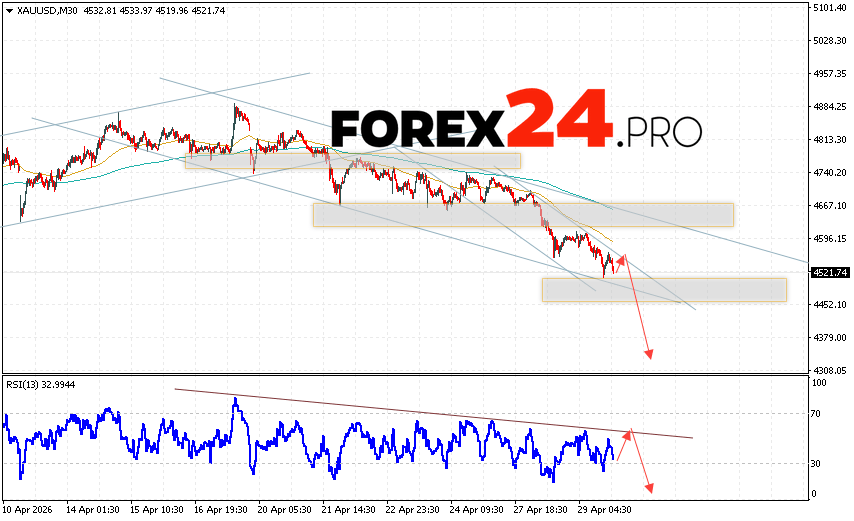
Task: Click the 4667.10 price axis label
Action: click(831, 206)
